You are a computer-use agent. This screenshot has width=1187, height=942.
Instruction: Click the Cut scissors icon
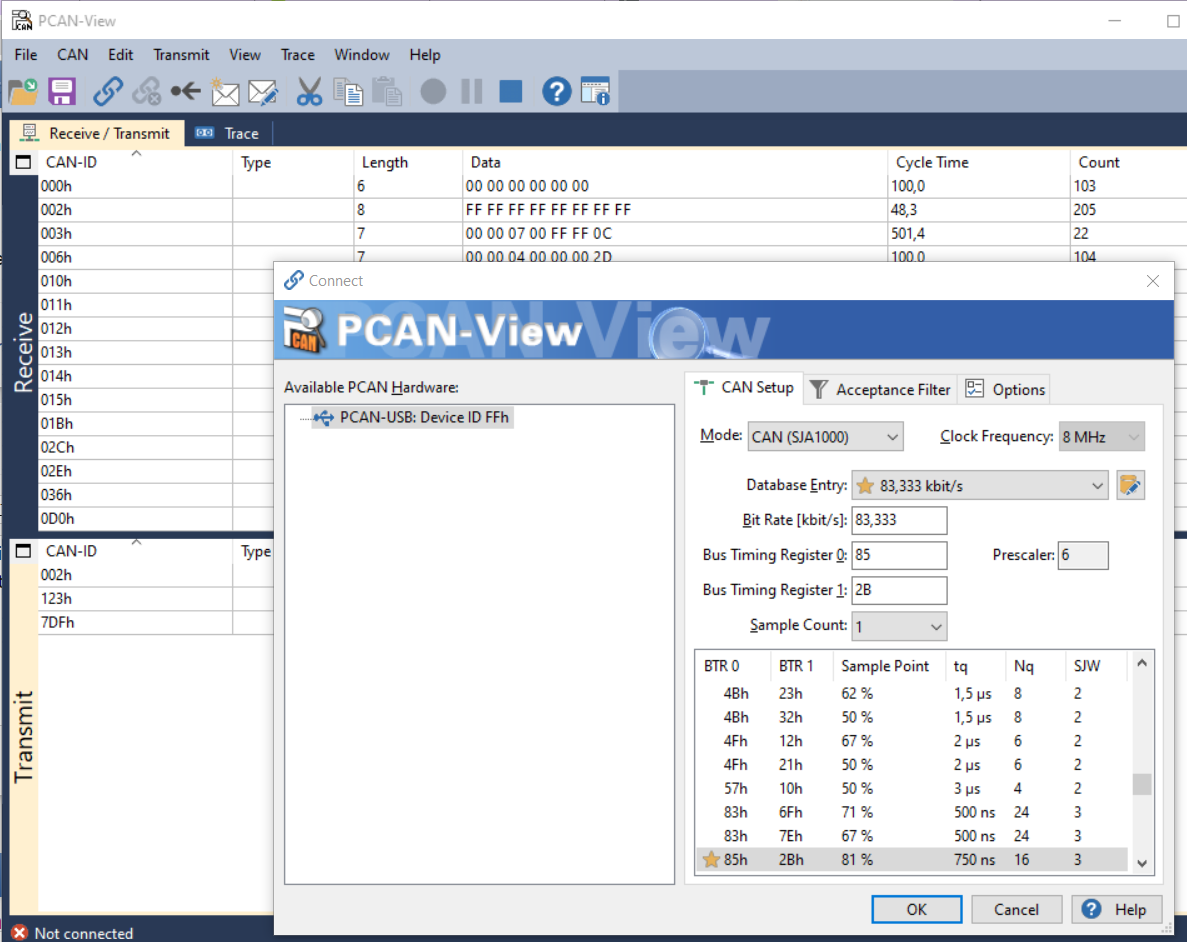click(x=309, y=93)
